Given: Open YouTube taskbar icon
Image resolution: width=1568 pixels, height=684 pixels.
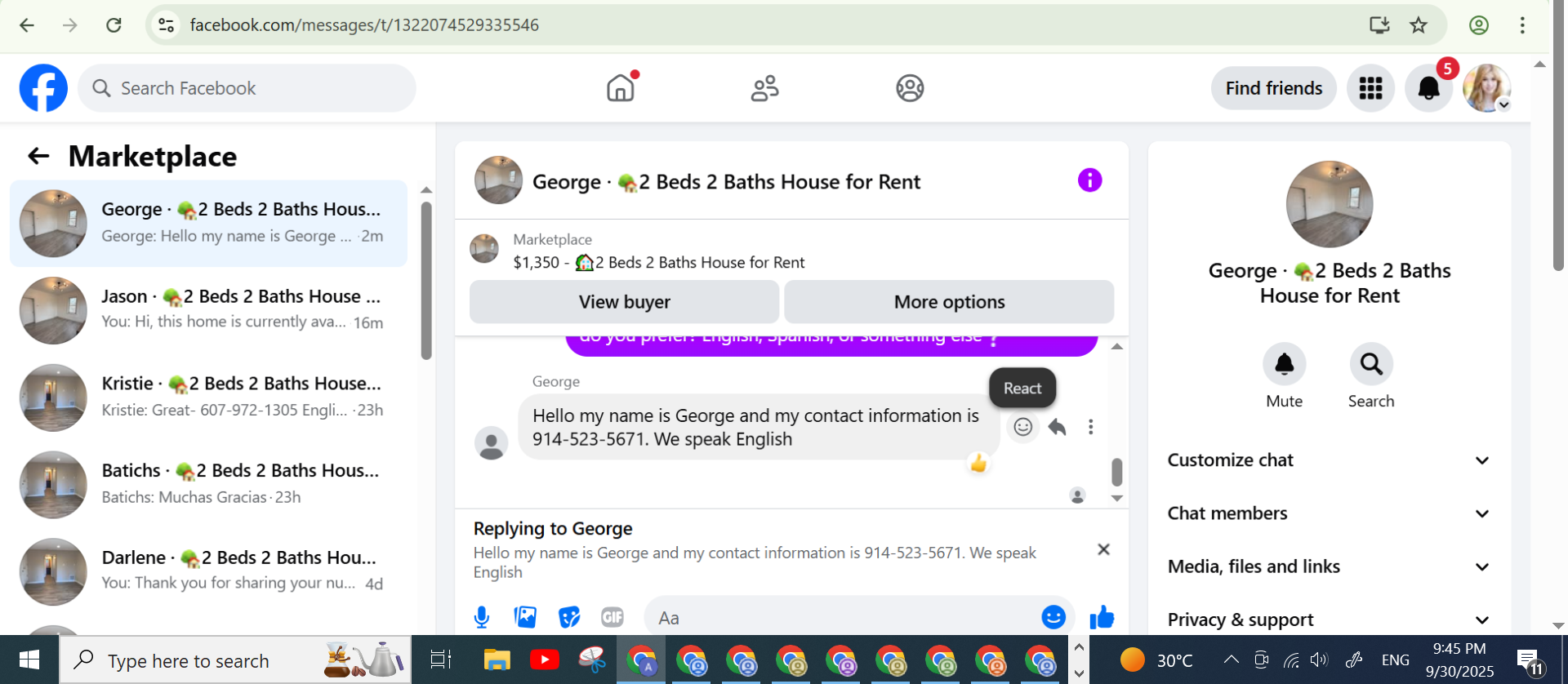Looking at the screenshot, I should click(545, 660).
